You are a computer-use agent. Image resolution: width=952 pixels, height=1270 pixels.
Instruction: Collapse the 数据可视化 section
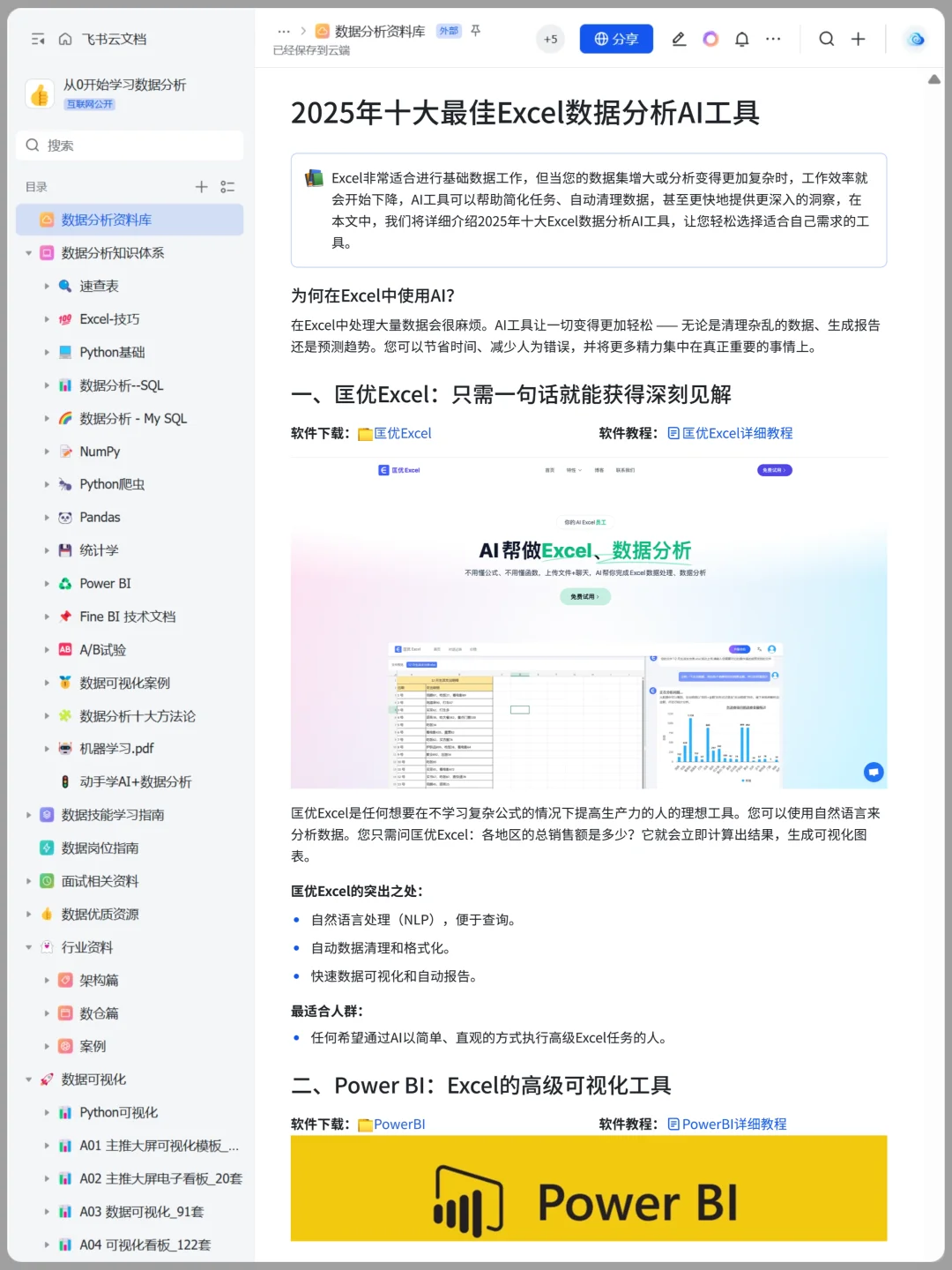point(28,1079)
